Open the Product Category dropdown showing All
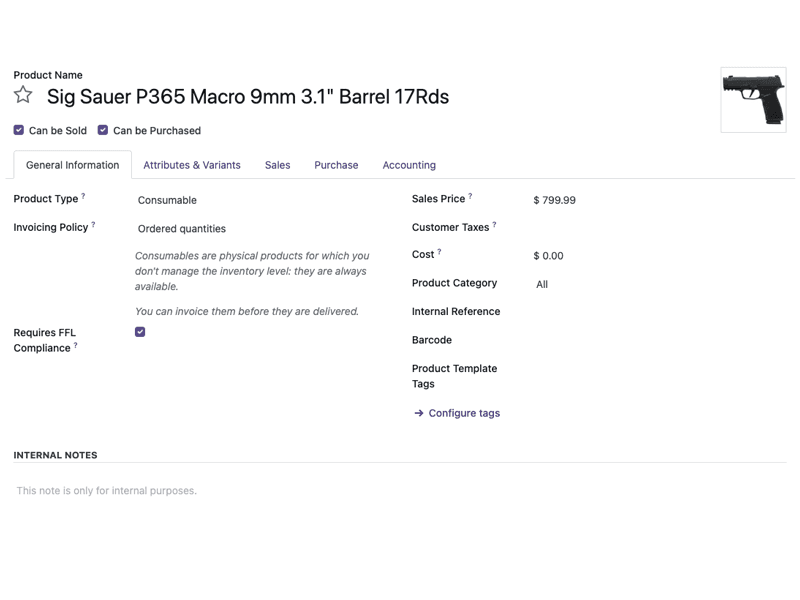This screenshot has width=800, height=600. tap(650, 284)
